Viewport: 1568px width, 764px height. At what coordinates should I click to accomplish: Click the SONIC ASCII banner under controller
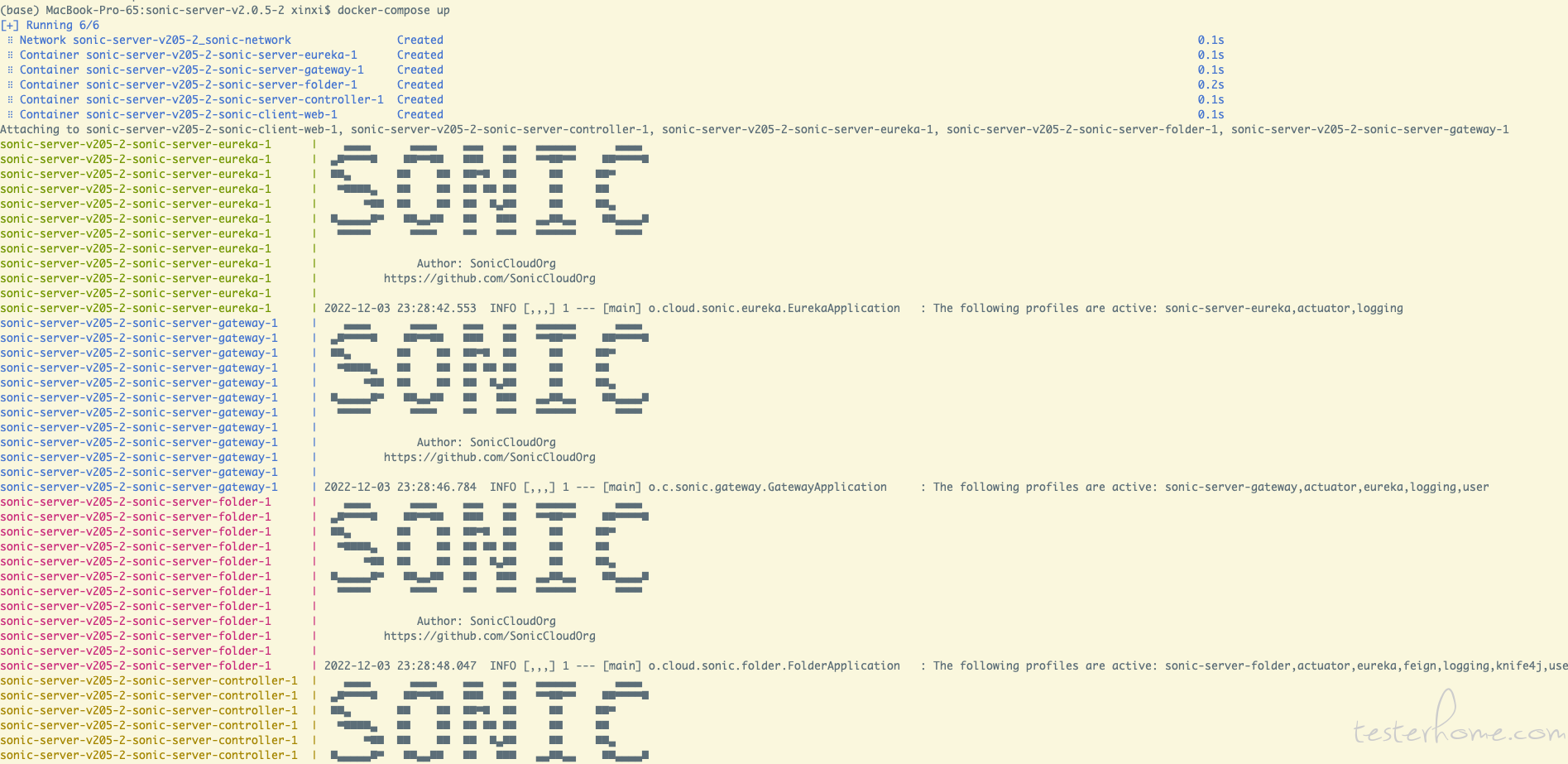490,720
